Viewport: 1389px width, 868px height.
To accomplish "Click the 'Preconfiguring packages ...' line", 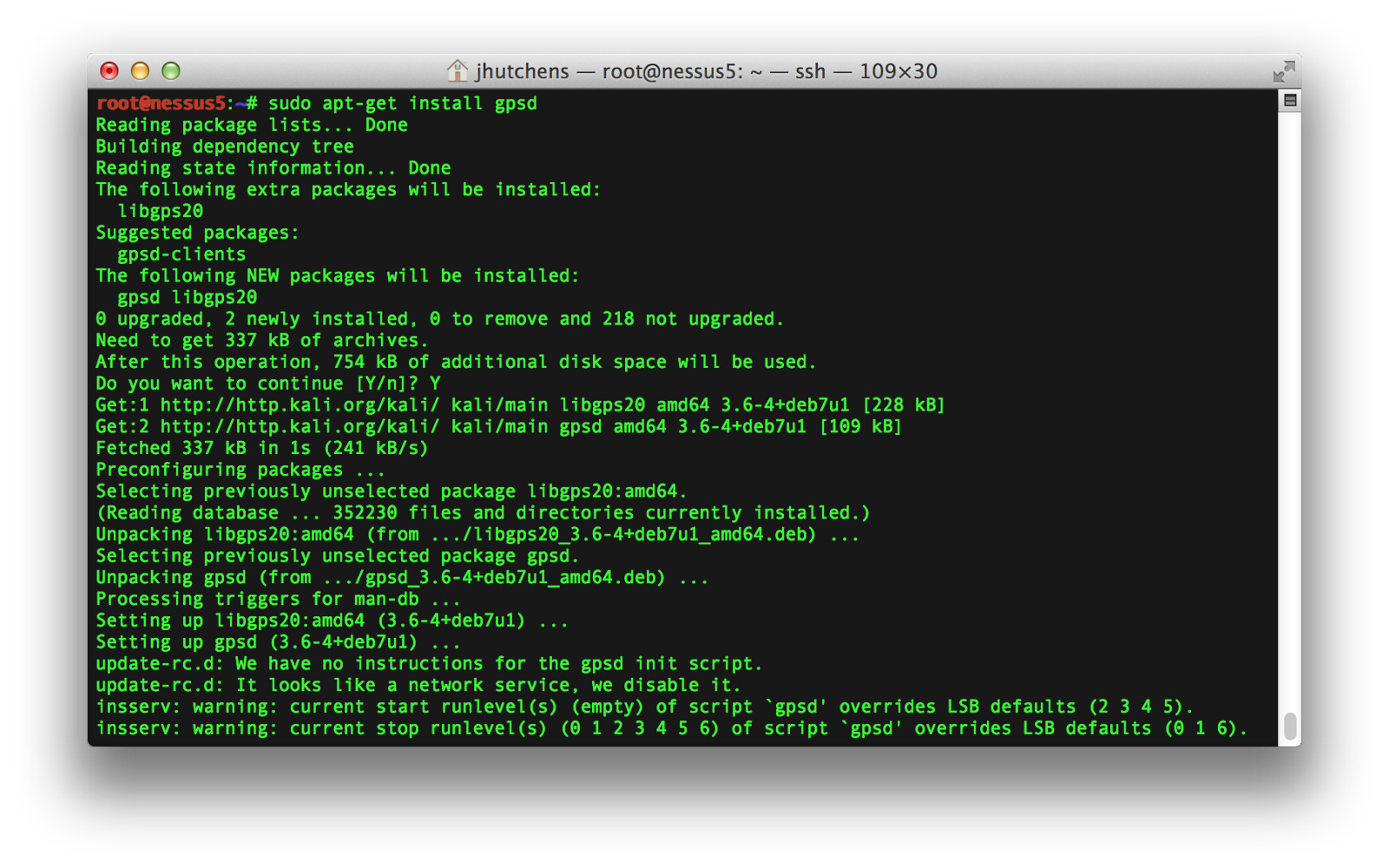I will tap(240, 470).
